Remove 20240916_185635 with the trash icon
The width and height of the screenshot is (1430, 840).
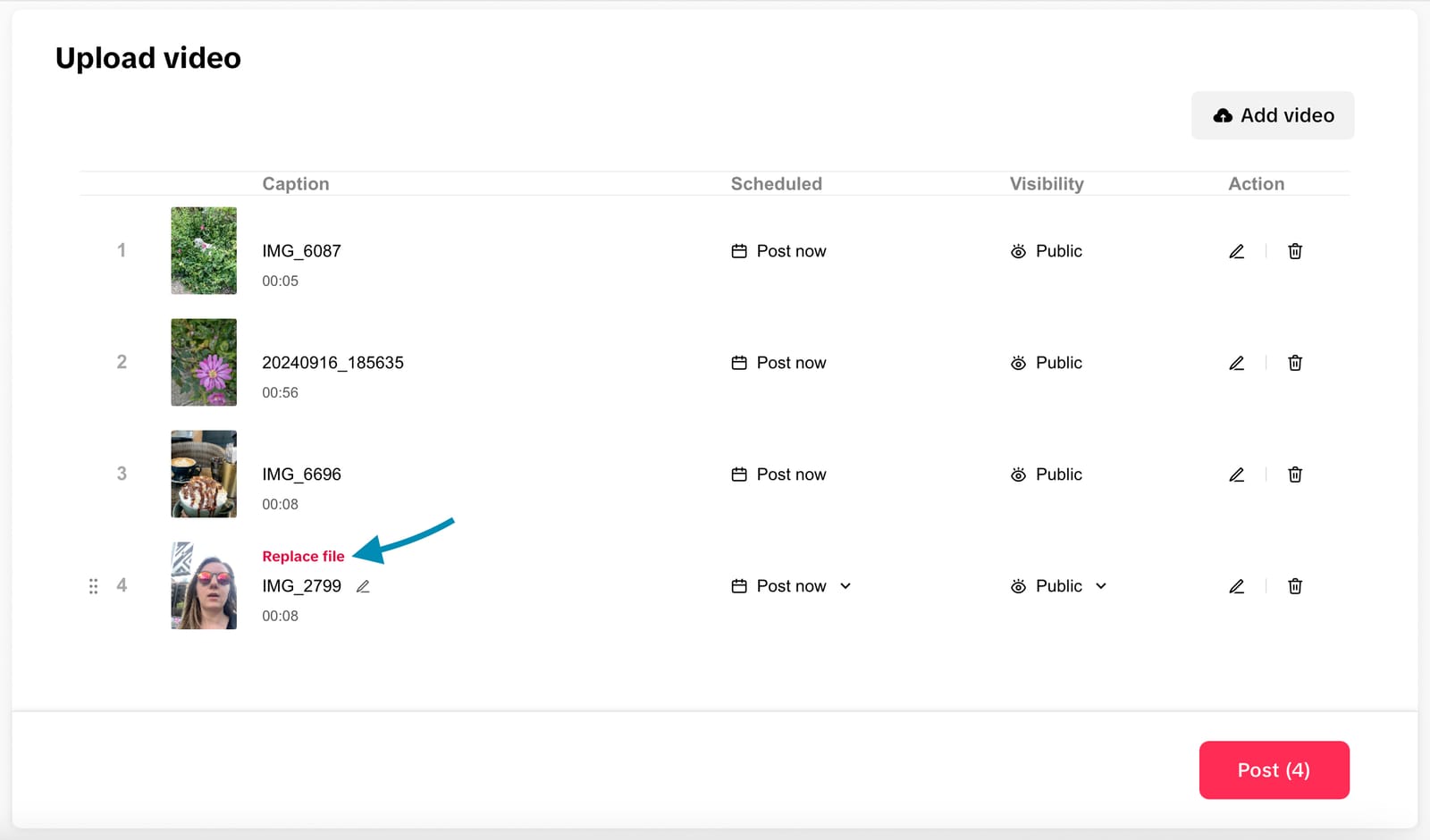[x=1294, y=363]
